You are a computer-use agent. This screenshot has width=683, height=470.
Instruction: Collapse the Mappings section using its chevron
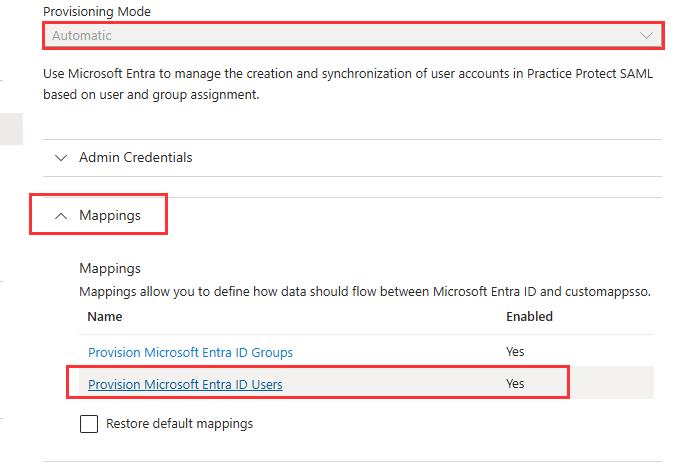pos(61,216)
